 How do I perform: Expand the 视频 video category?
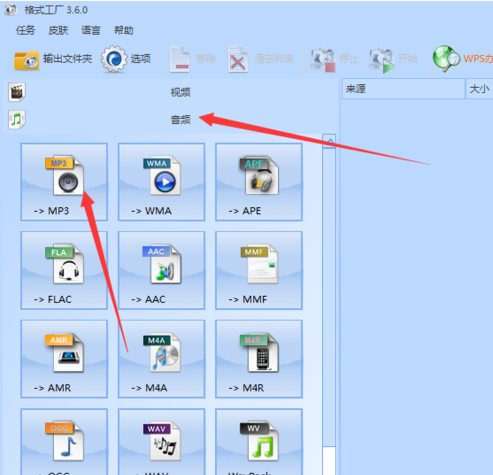[x=170, y=92]
